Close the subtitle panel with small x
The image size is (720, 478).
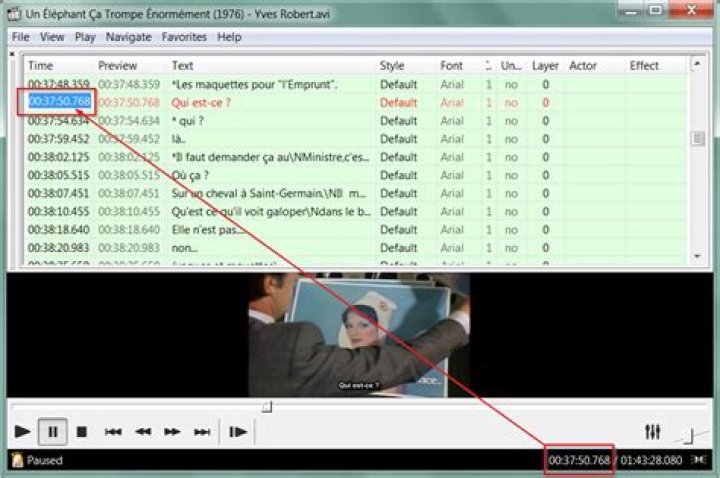[x=12, y=54]
